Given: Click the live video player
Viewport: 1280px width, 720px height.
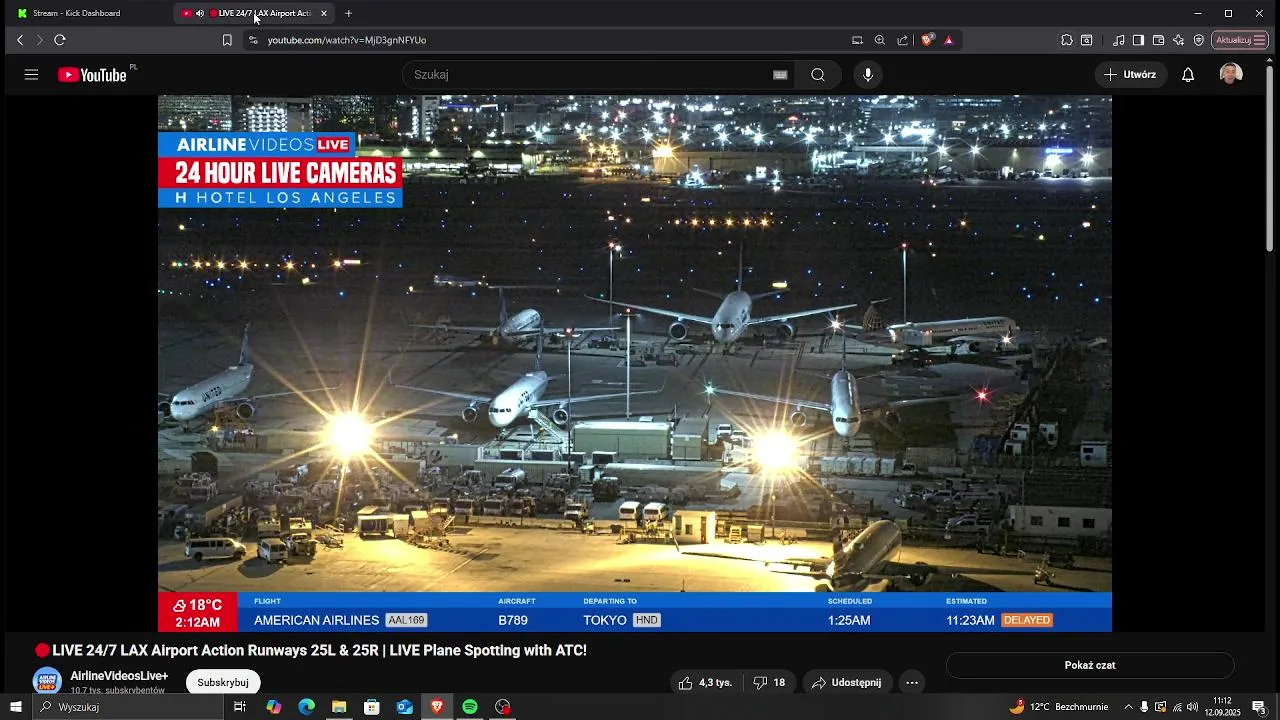Looking at the screenshot, I should click(635, 363).
